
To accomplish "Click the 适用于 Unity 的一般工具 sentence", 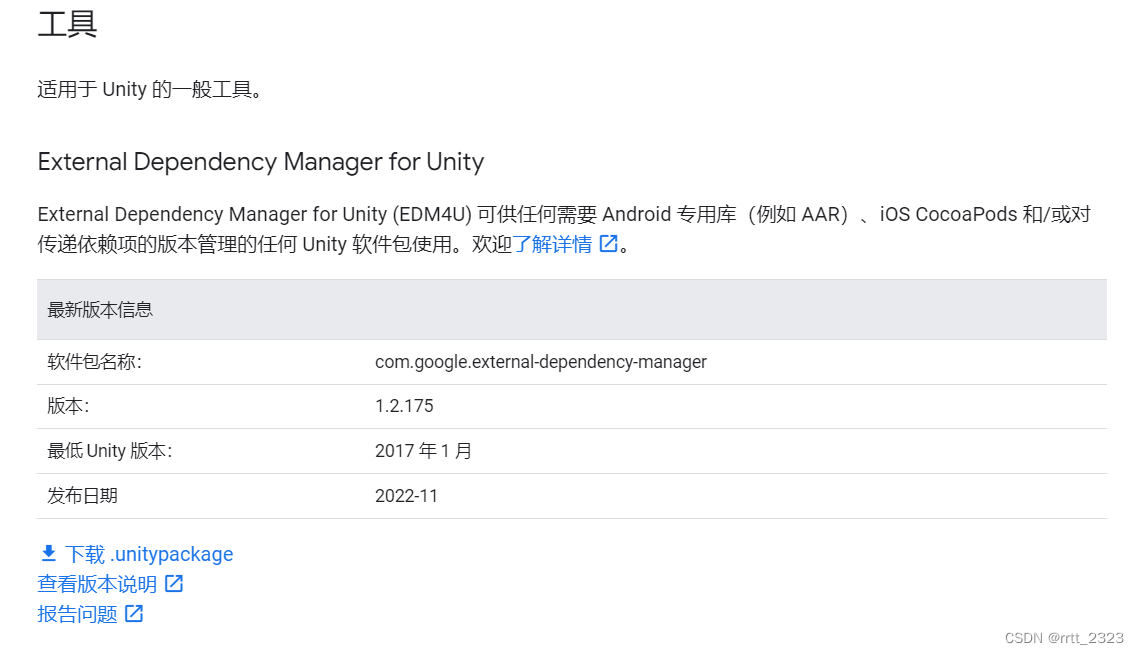I will (150, 89).
